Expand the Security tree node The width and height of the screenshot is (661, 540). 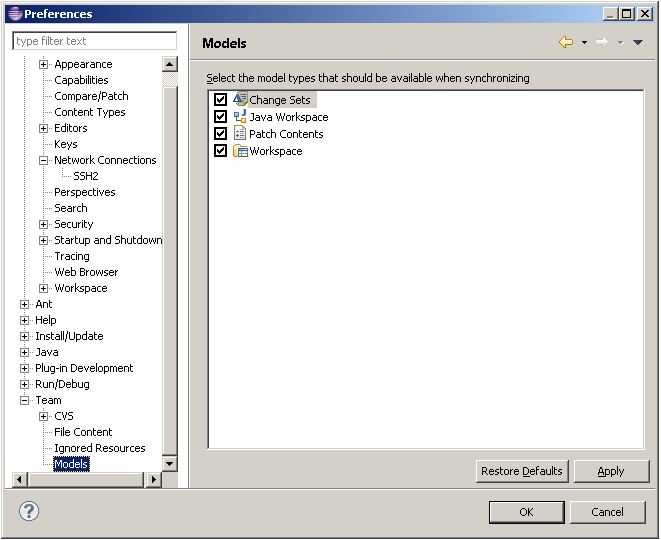click(x=43, y=225)
